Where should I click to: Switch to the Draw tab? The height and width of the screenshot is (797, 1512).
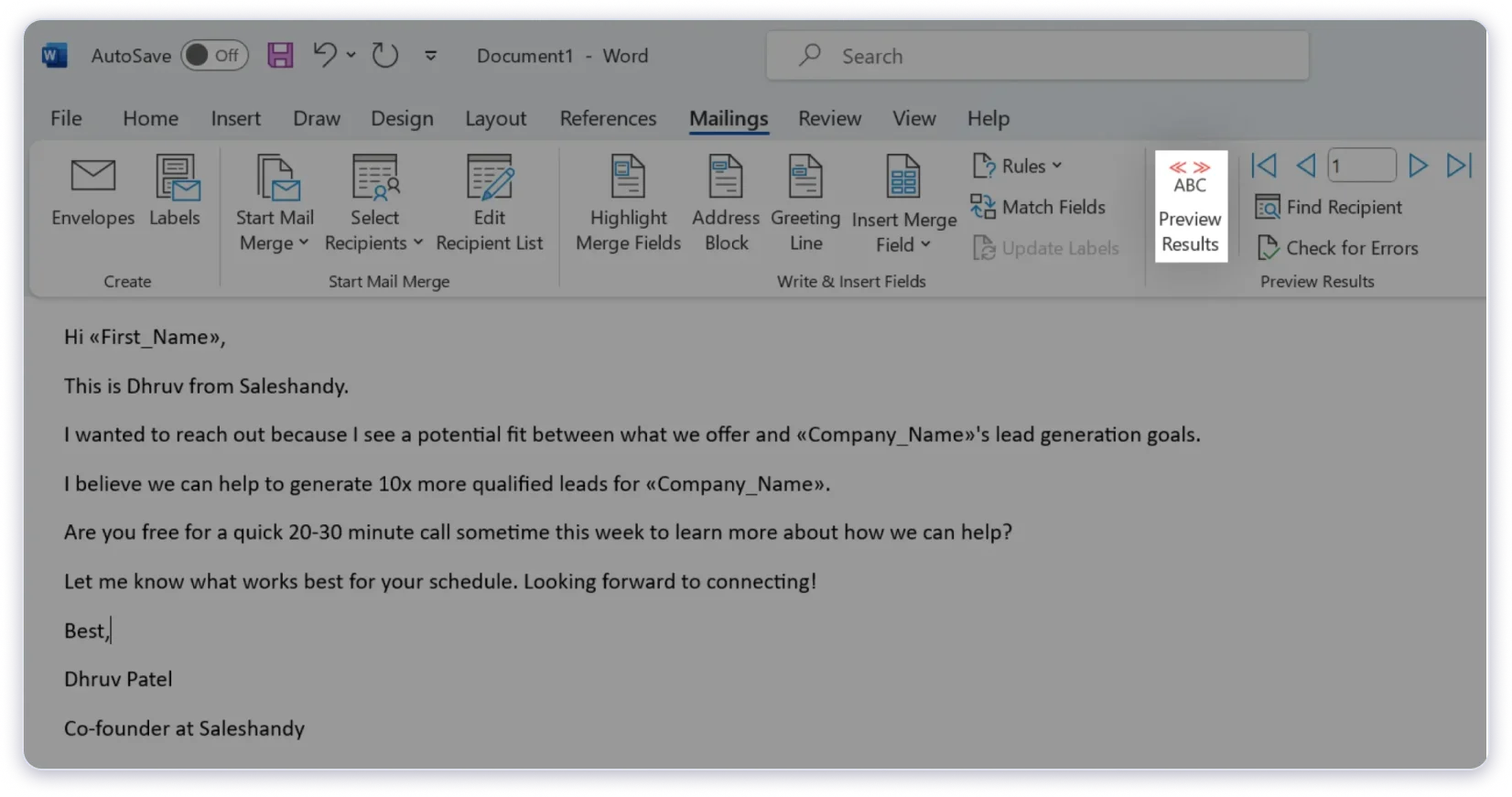point(317,118)
